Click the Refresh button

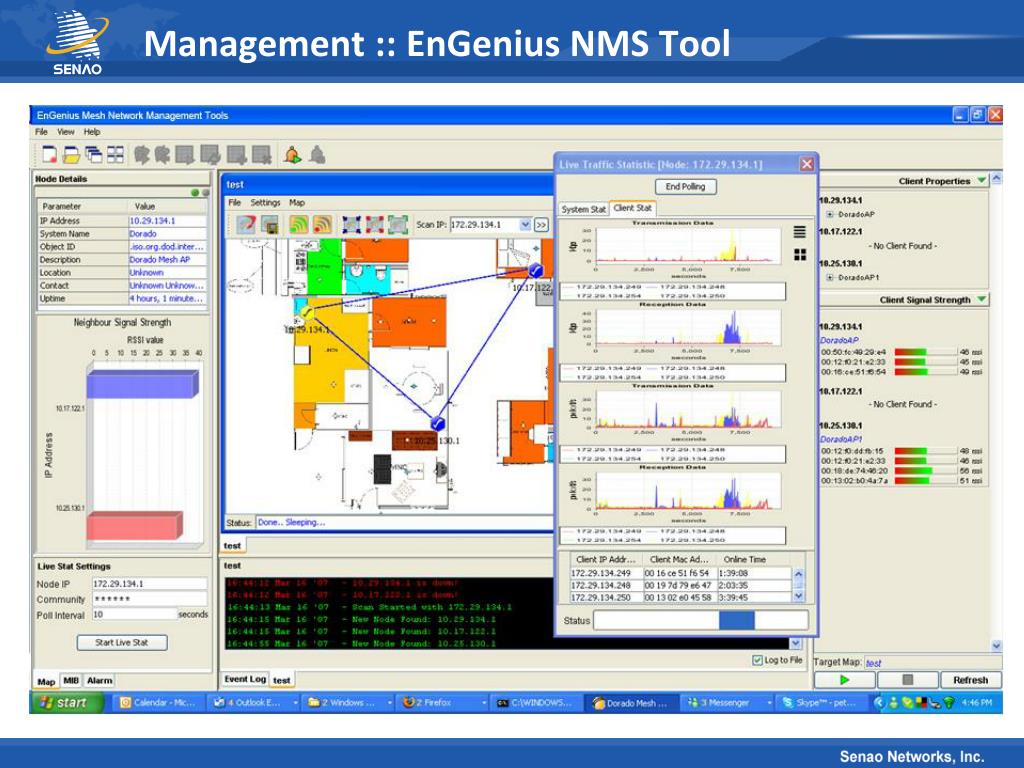point(970,680)
